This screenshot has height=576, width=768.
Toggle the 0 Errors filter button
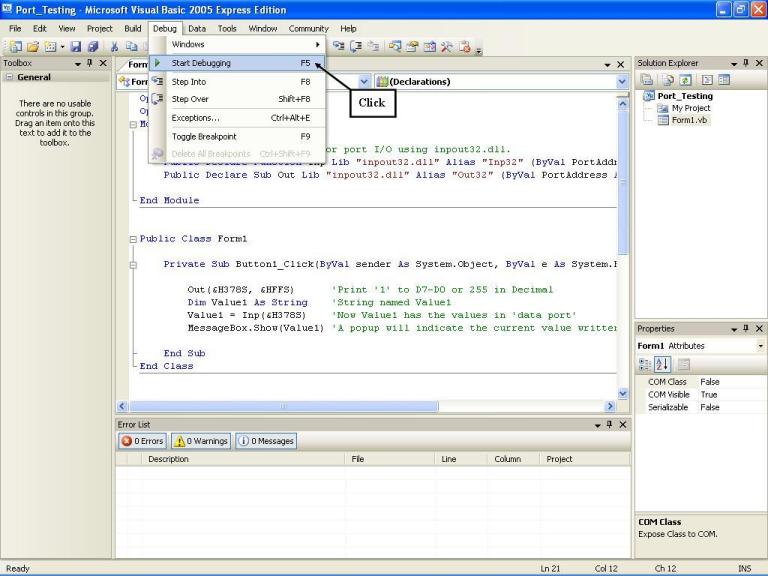(143, 441)
